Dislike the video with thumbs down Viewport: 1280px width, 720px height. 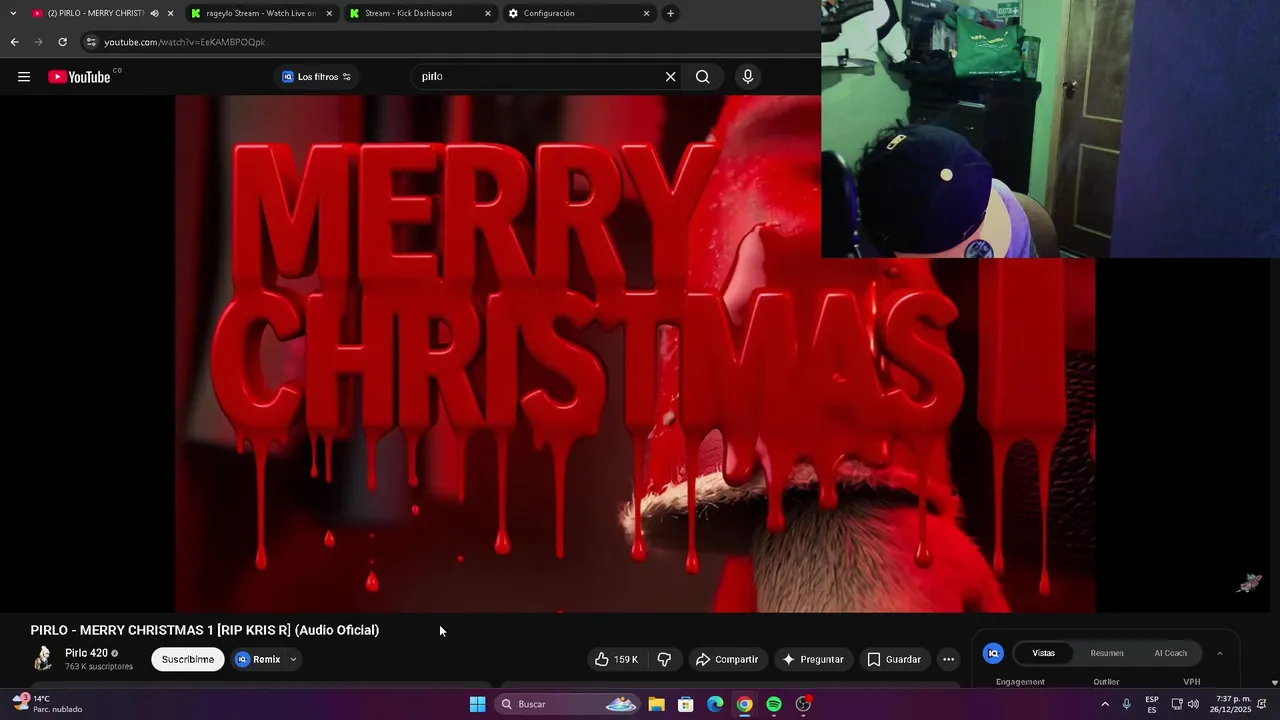point(664,659)
